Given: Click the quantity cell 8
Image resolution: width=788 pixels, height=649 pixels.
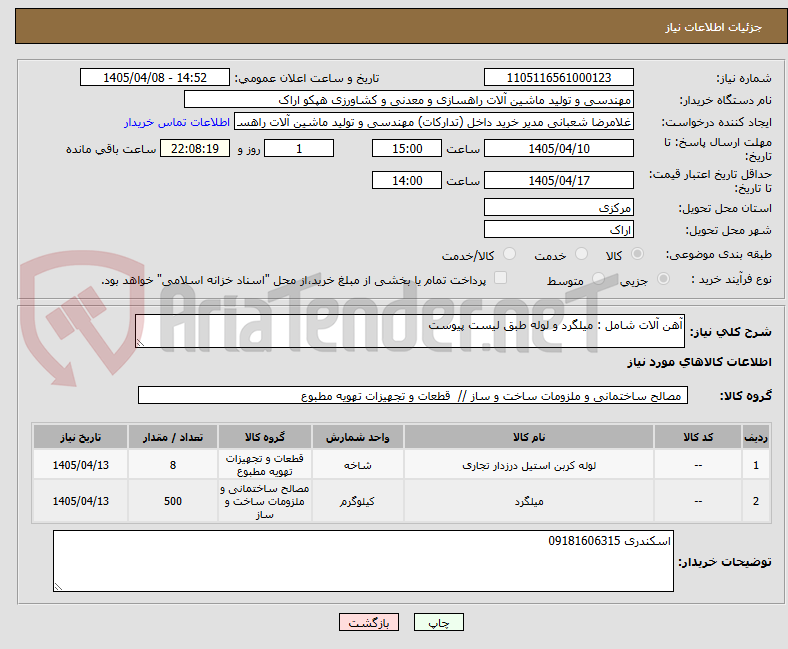Looking at the screenshot, I should (173, 465).
